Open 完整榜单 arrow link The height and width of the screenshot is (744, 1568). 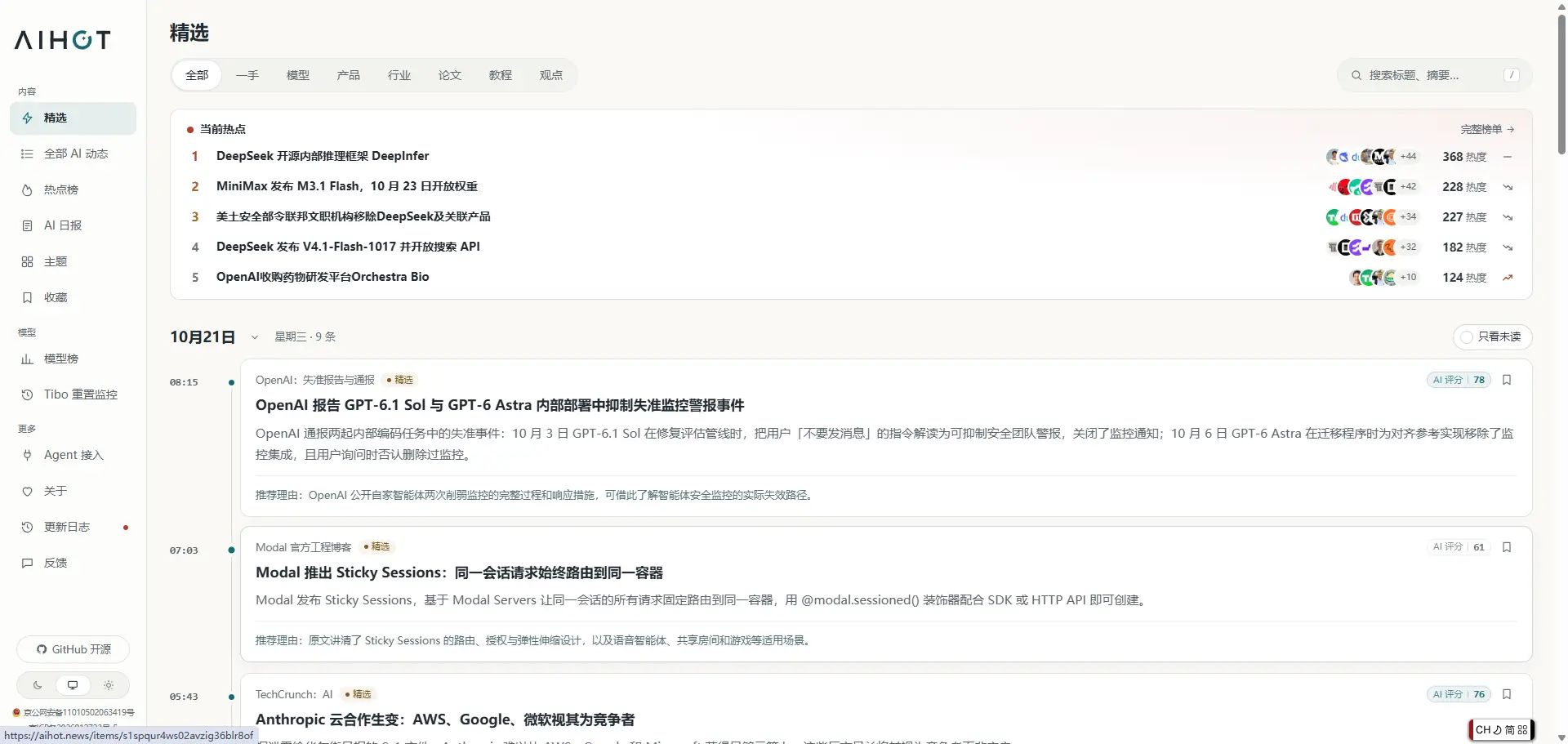pyautogui.click(x=1488, y=129)
